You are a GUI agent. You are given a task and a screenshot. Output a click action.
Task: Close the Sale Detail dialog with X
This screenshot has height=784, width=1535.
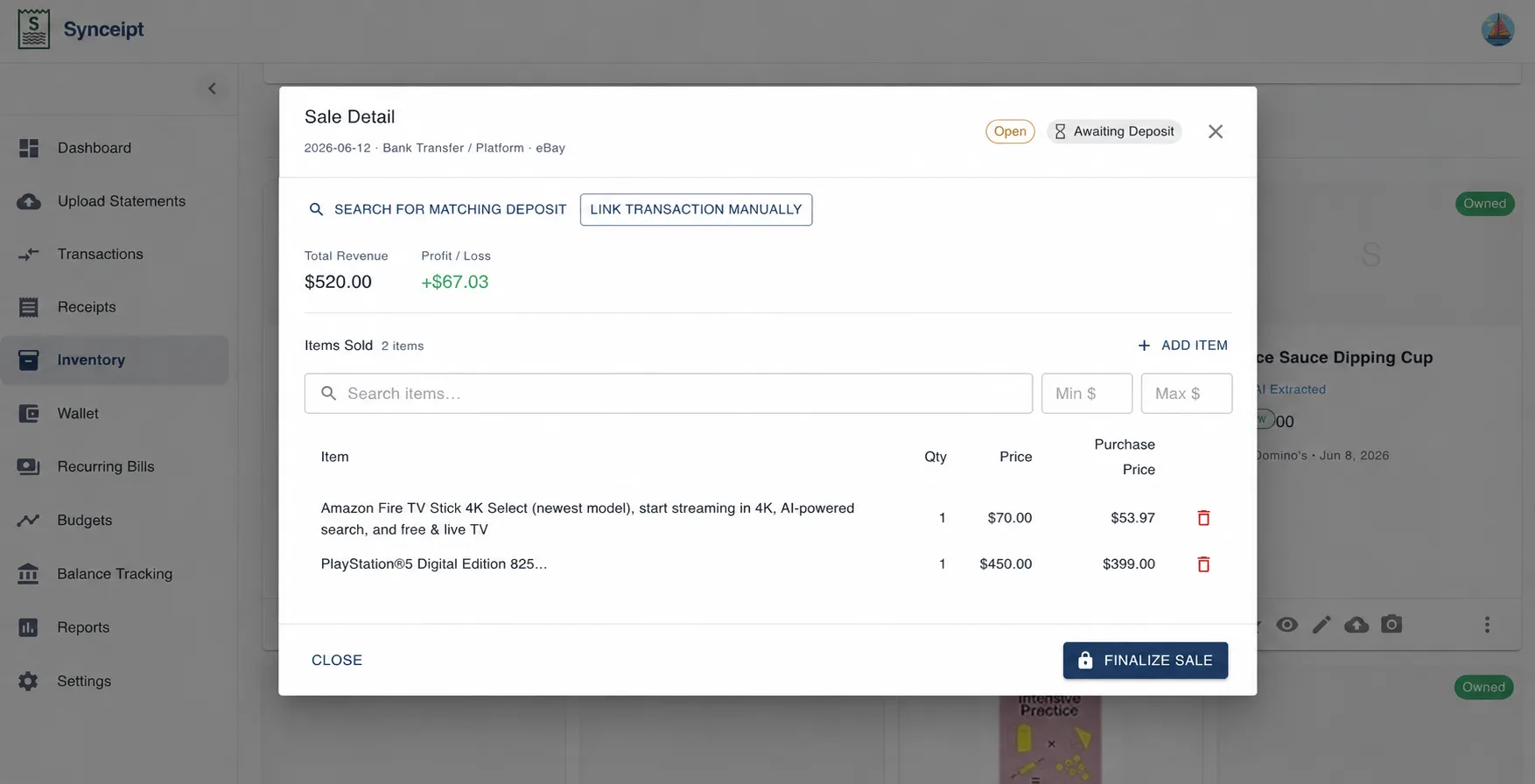pyautogui.click(x=1216, y=131)
